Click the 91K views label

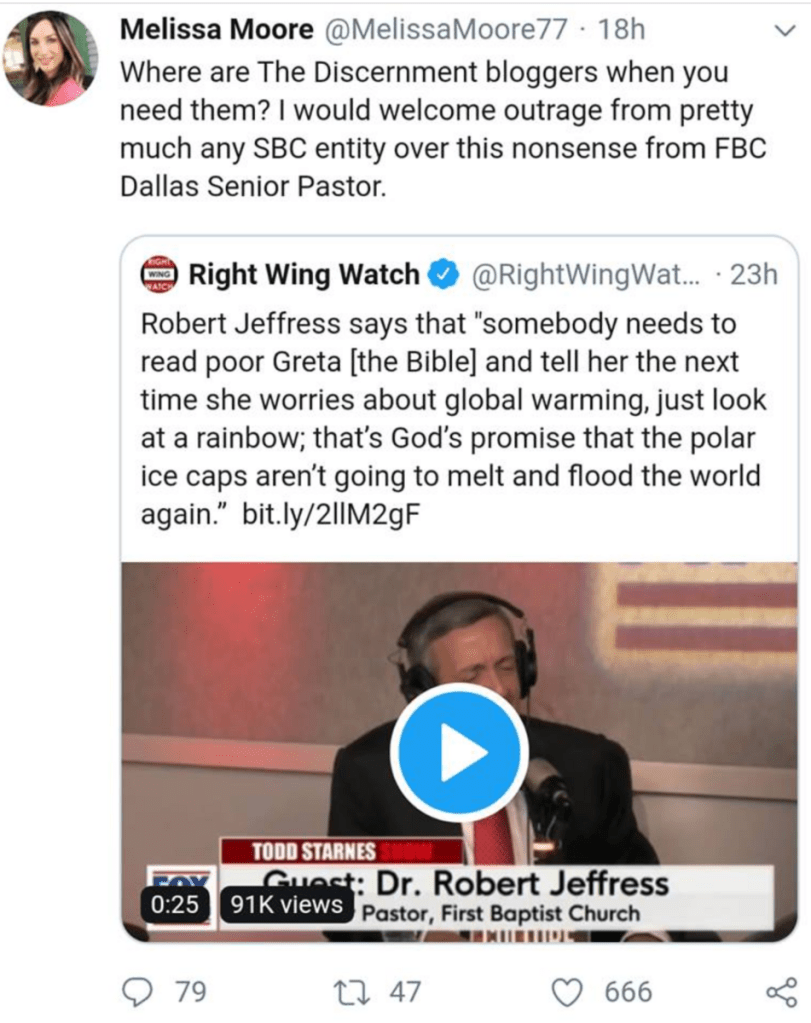286,905
